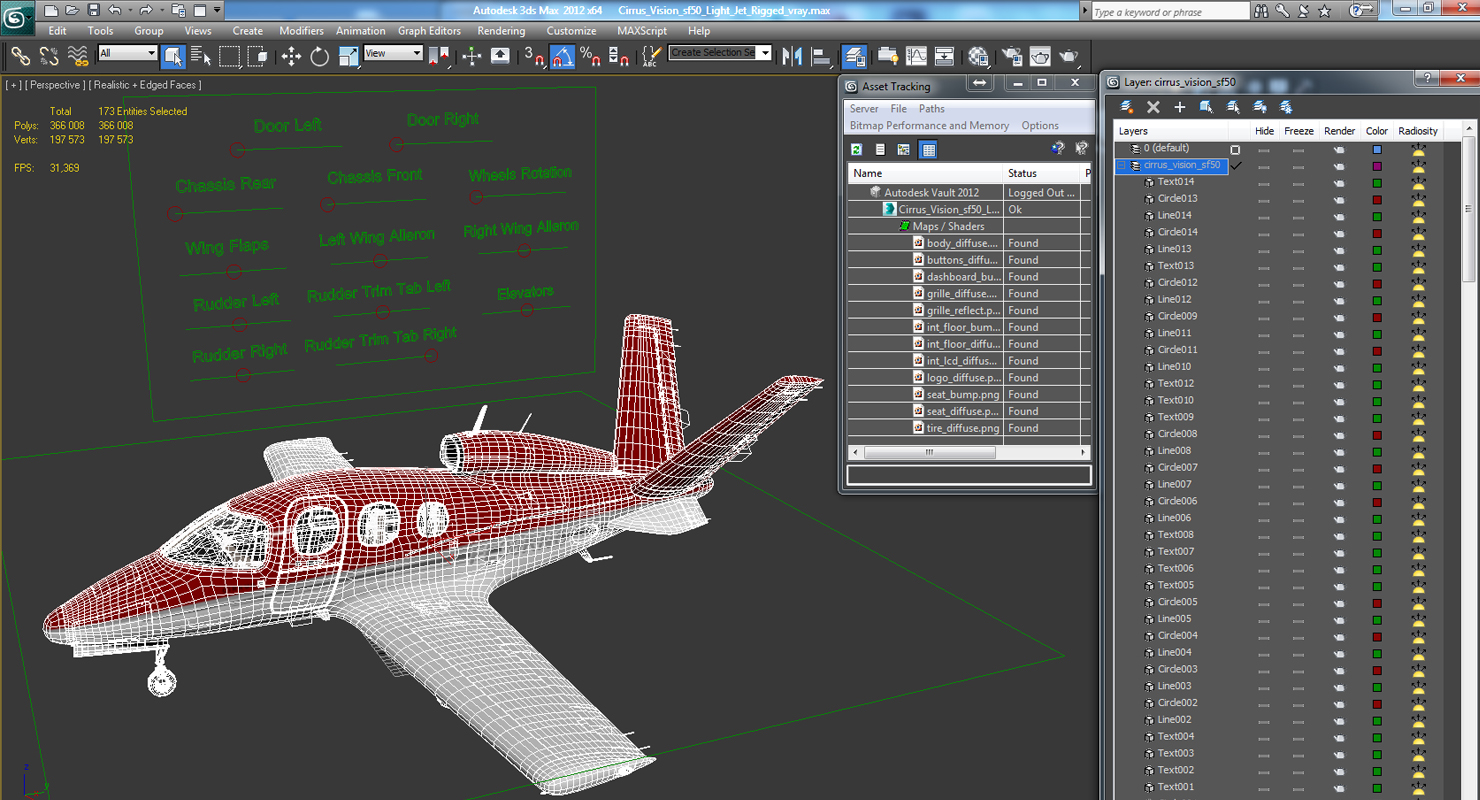Open the Curve Editor
The image size is (1480, 800).
point(916,56)
